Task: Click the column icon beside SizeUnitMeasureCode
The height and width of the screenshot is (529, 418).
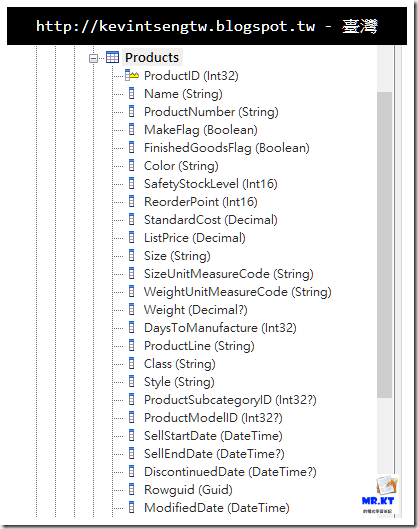Action: click(132, 273)
